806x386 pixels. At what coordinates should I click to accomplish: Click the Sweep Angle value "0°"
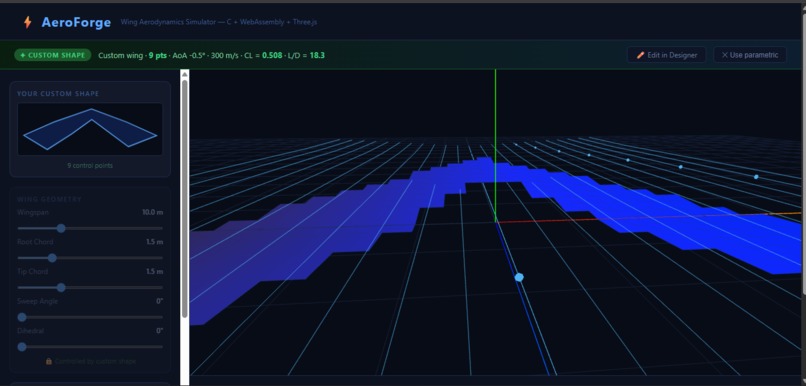coord(160,301)
